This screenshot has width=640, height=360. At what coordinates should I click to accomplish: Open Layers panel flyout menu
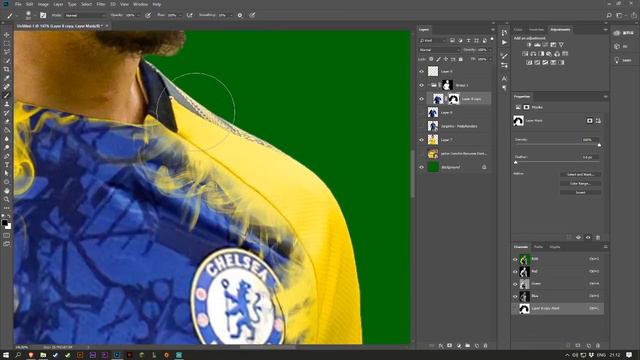(x=492, y=29)
